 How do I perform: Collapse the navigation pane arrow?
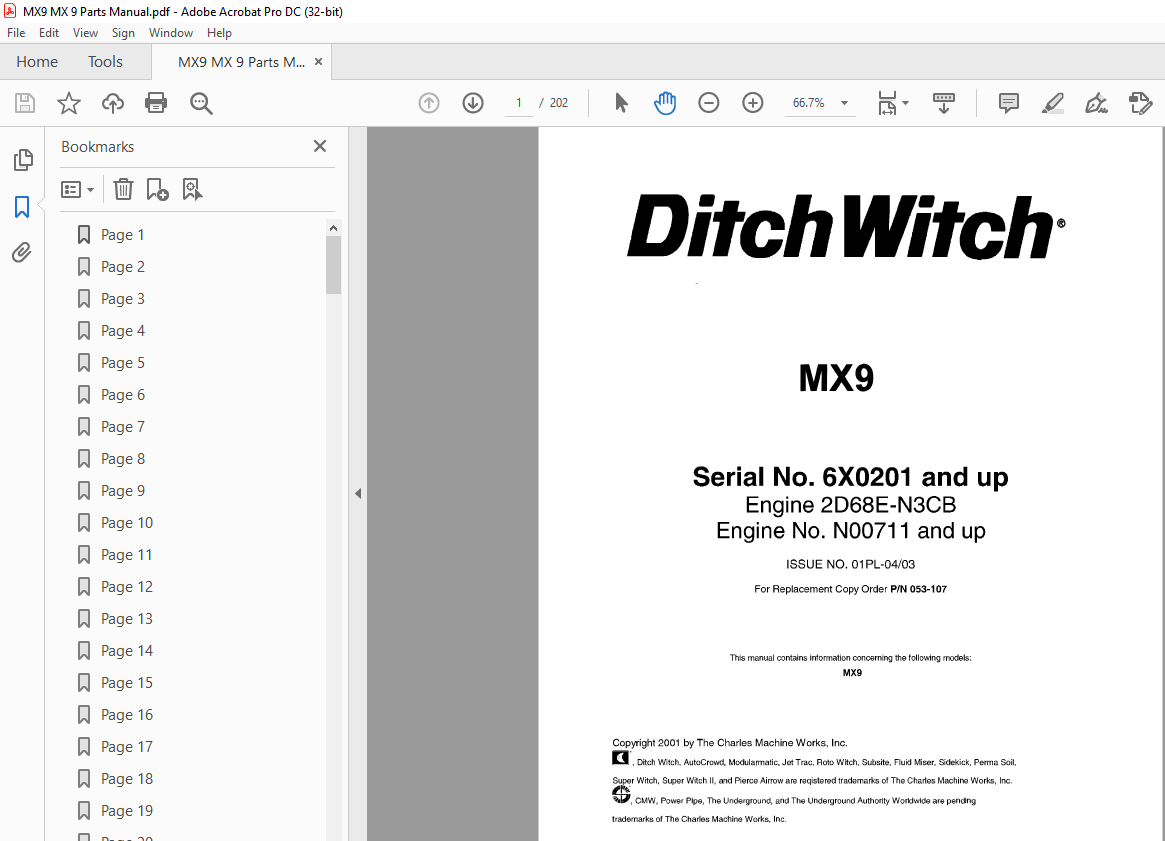pyautogui.click(x=358, y=493)
